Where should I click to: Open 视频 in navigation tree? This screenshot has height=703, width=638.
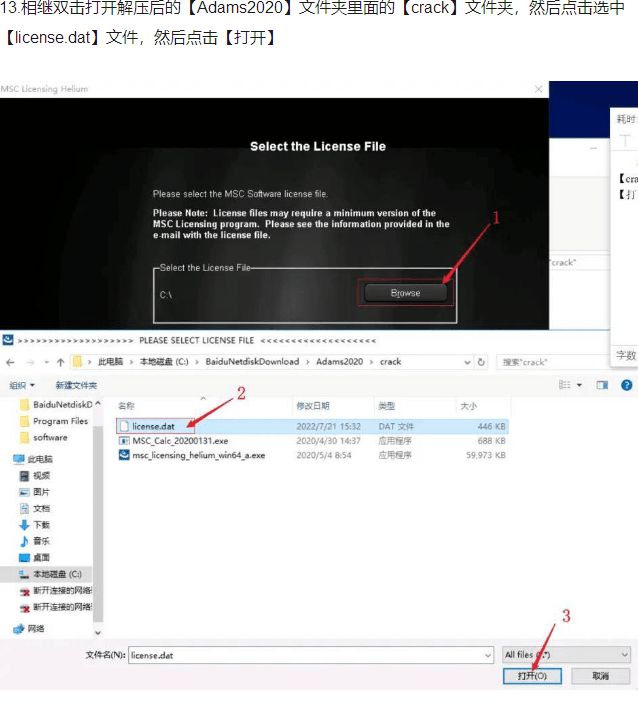35,476
